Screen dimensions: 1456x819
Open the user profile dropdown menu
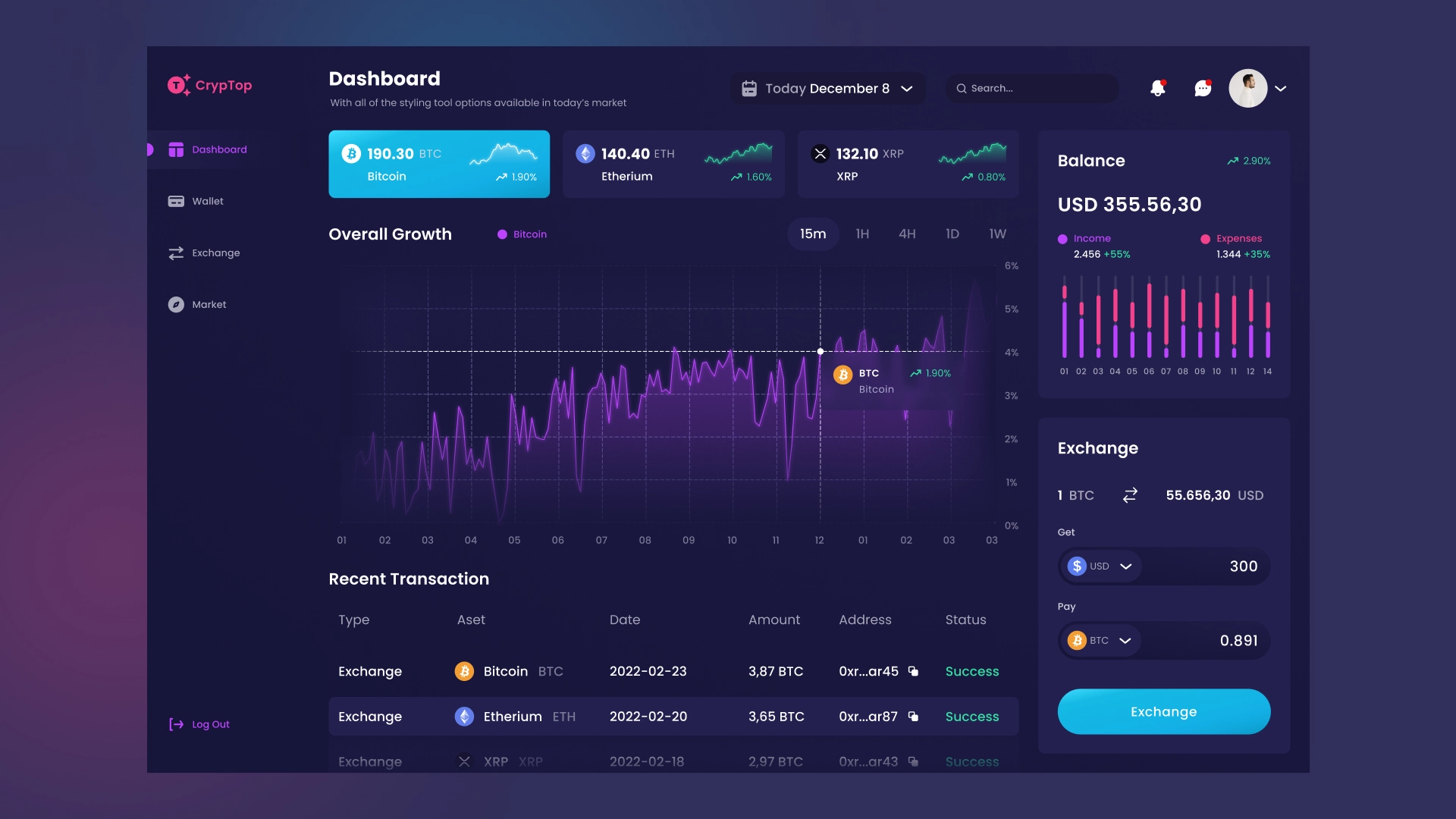(1282, 89)
